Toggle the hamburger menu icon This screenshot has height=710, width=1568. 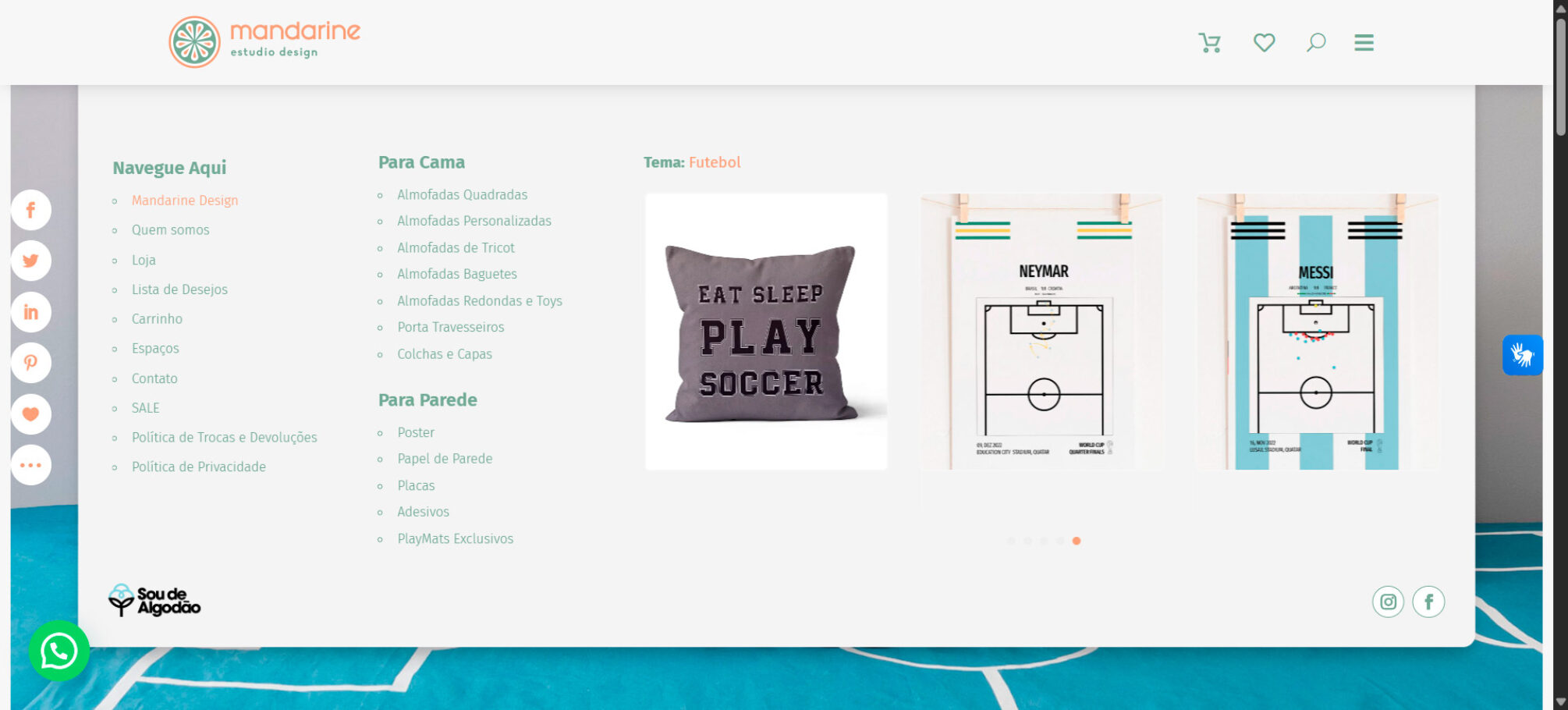click(1364, 43)
